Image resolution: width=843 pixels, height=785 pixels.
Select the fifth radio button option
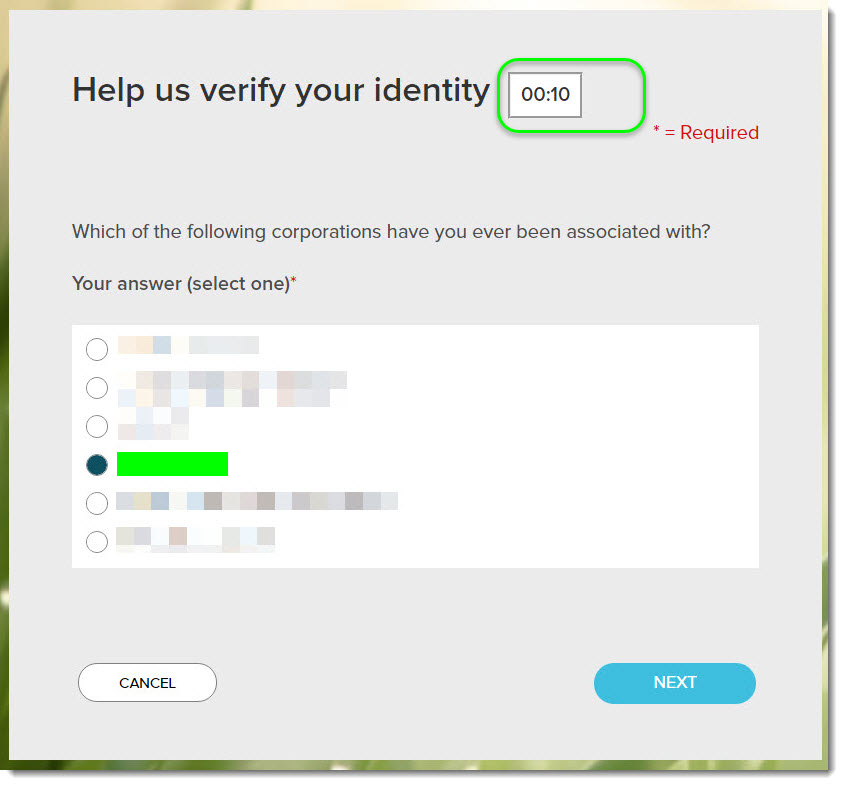97,502
